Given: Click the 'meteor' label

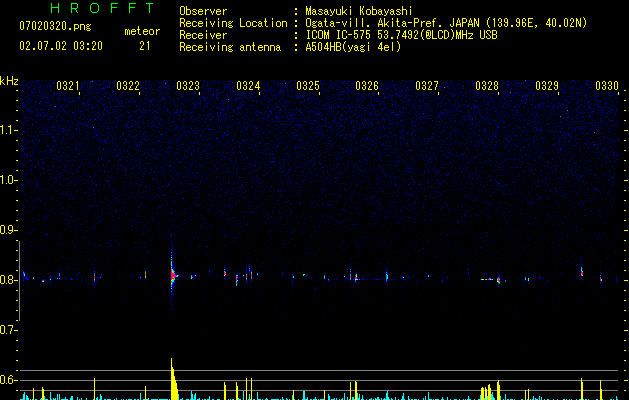Looking at the screenshot, I should pyautogui.click(x=142, y=31).
